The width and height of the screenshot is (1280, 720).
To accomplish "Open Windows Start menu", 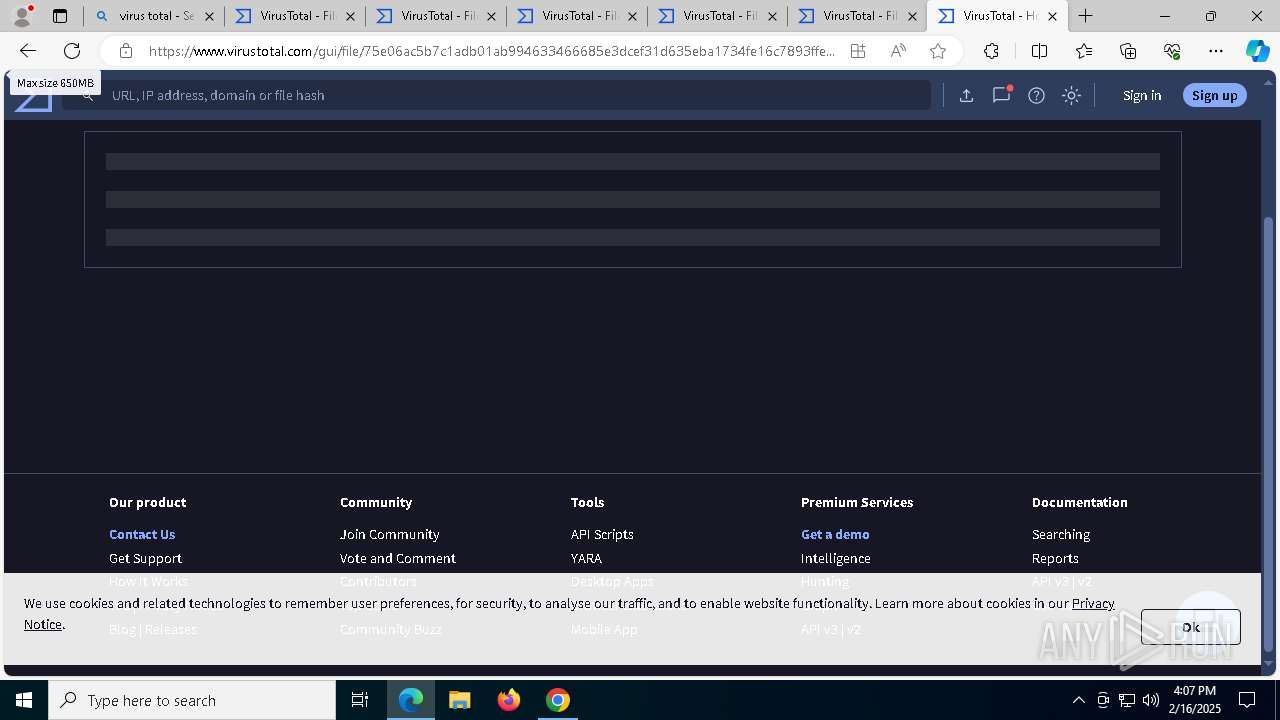I will pos(24,700).
